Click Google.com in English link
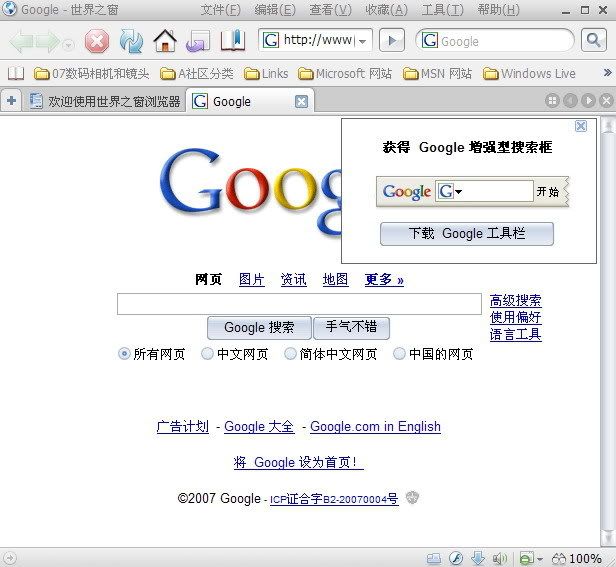616x567 pixels. tap(375, 426)
